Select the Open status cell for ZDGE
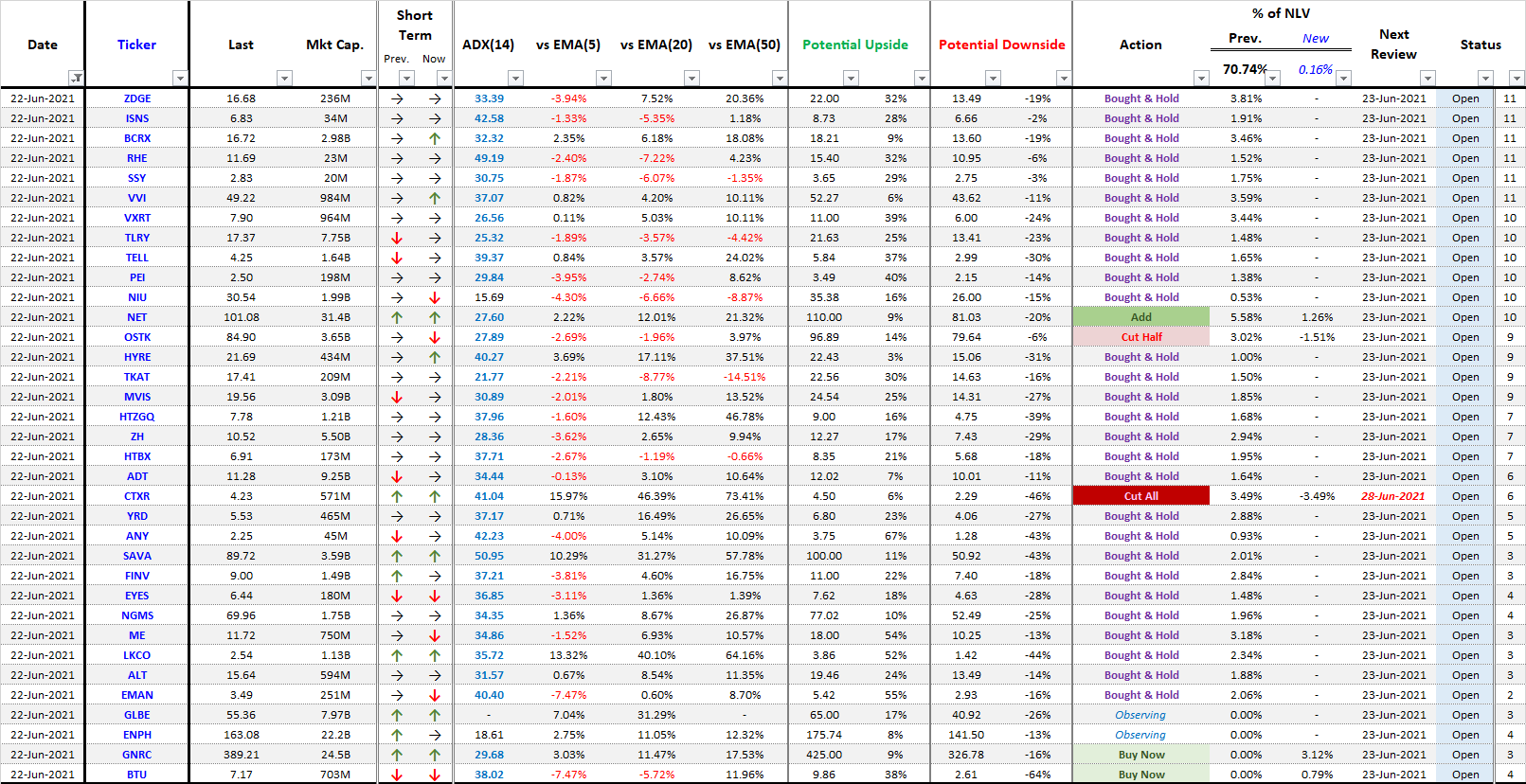 pyautogui.click(x=1465, y=98)
